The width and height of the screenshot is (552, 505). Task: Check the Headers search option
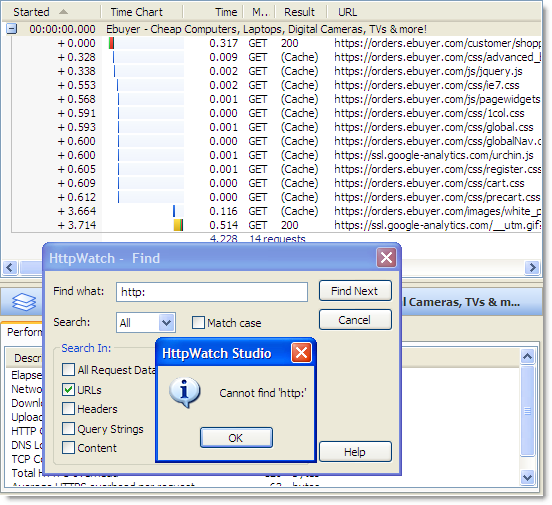68,409
